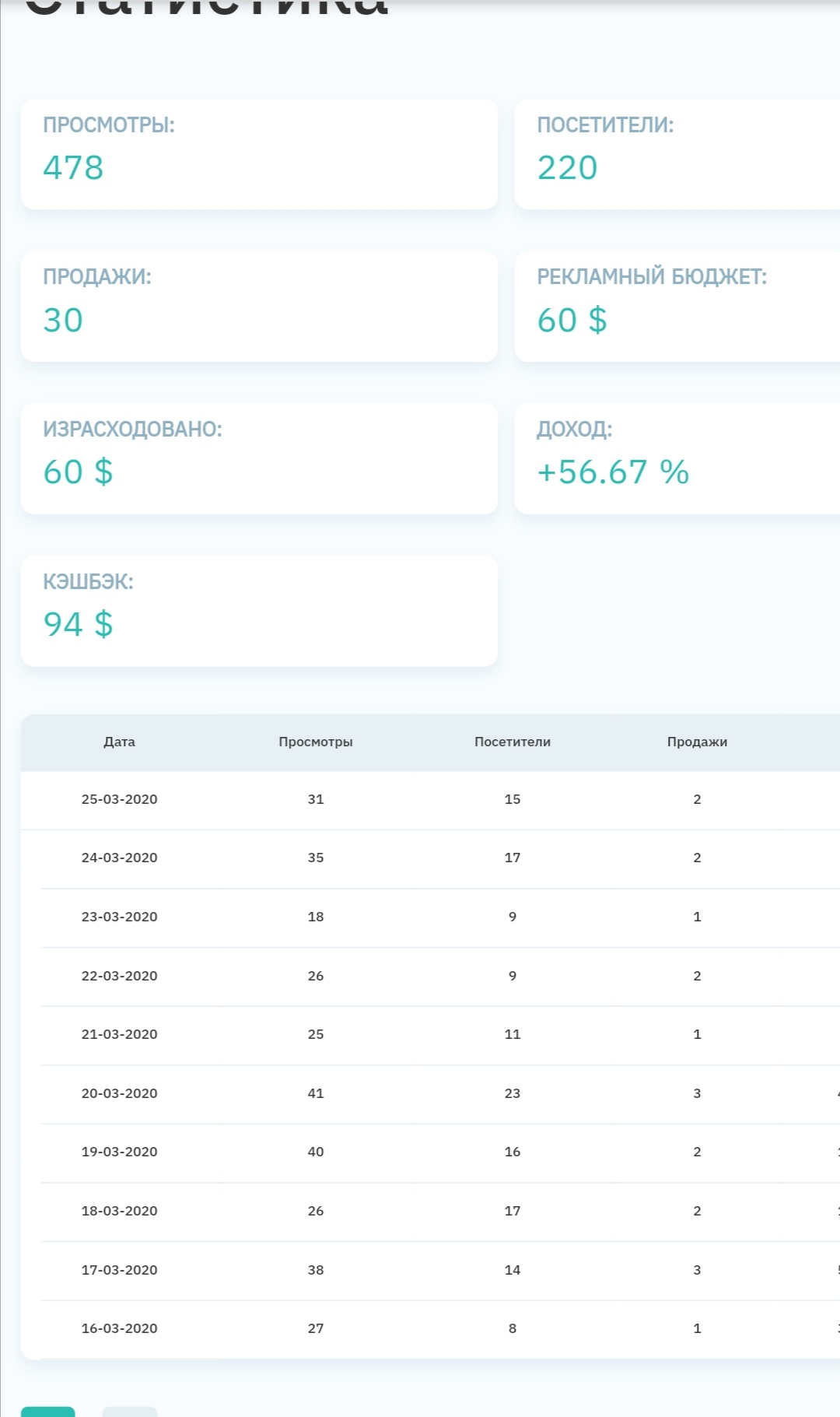Click sales value 1 for 23-03-2020
840x1417 pixels.
pyautogui.click(x=697, y=917)
